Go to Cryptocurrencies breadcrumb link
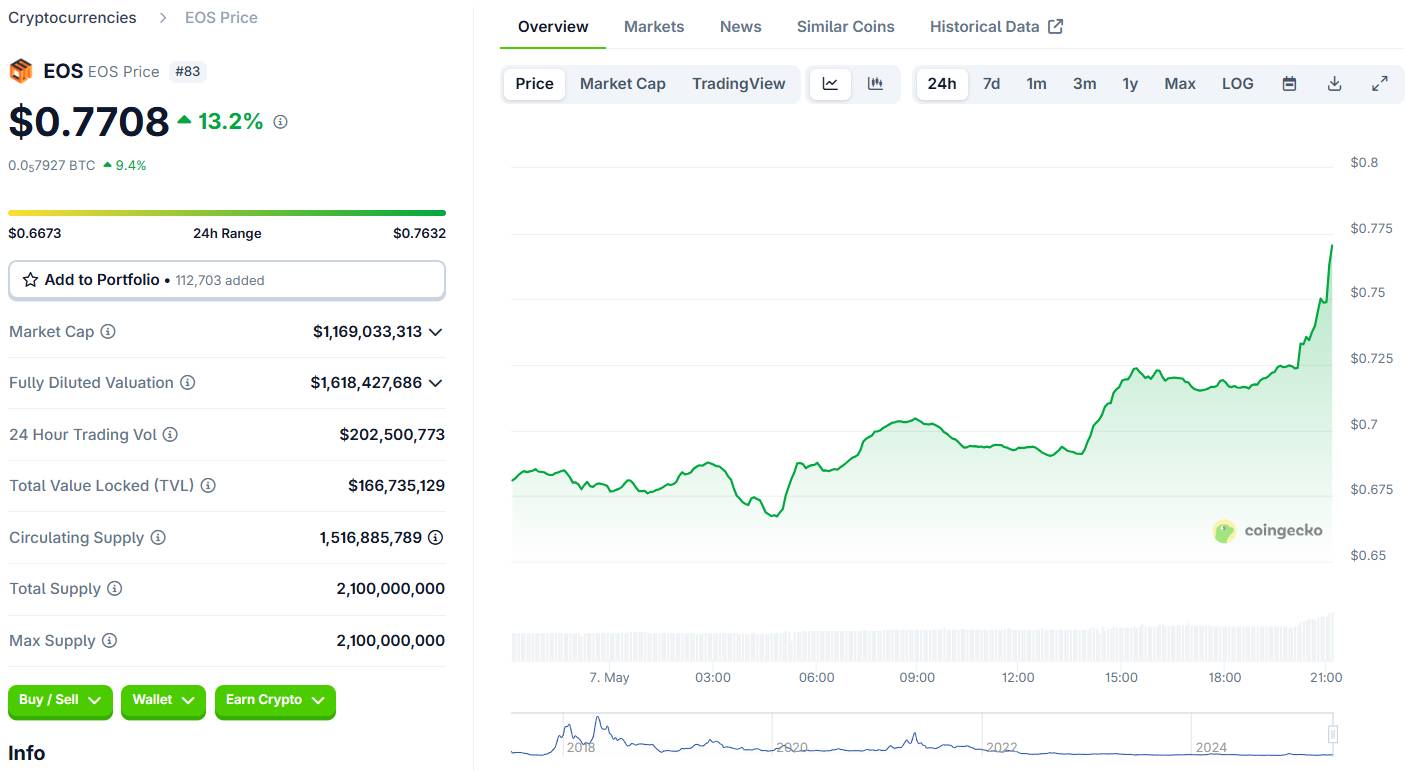The width and height of the screenshot is (1406, 771). [x=72, y=18]
